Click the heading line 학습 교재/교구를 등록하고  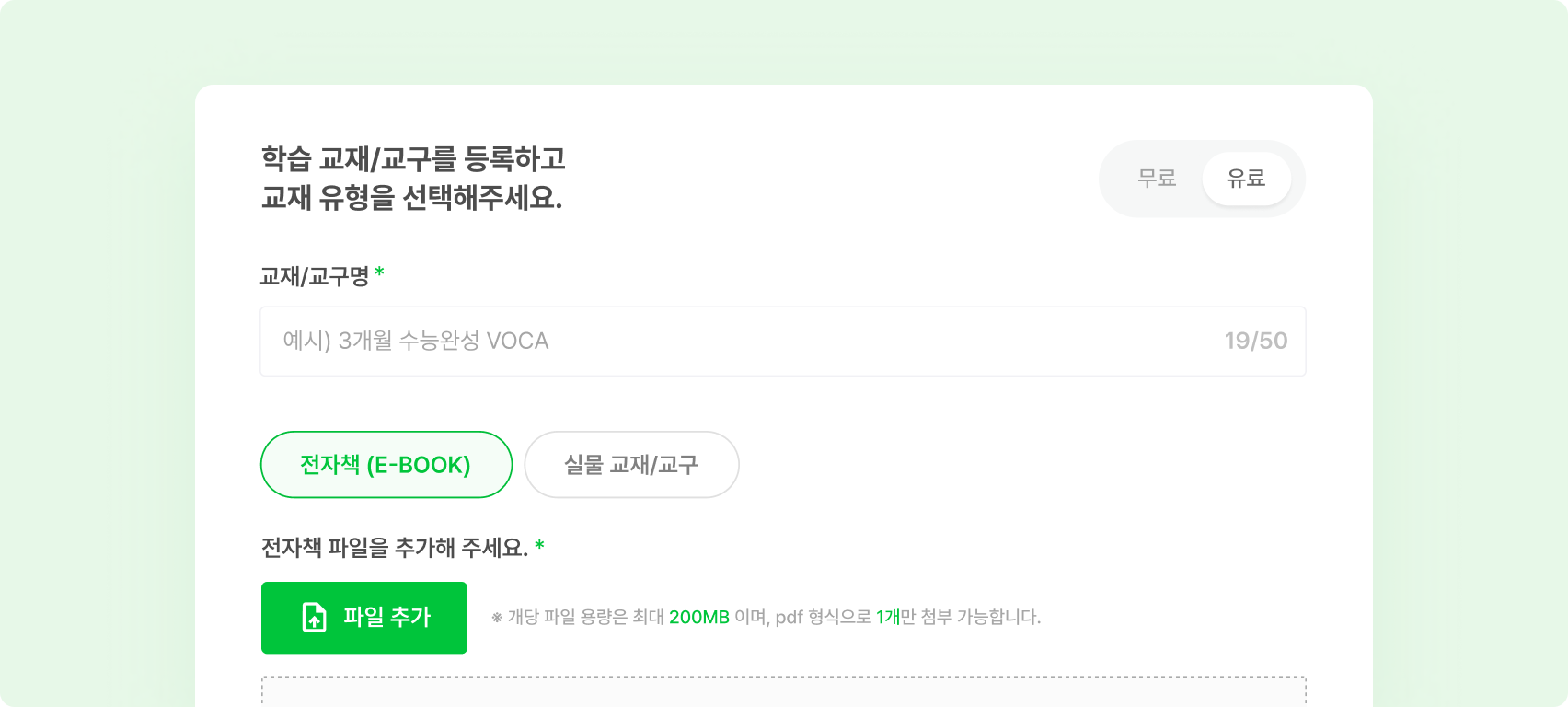pos(413,158)
